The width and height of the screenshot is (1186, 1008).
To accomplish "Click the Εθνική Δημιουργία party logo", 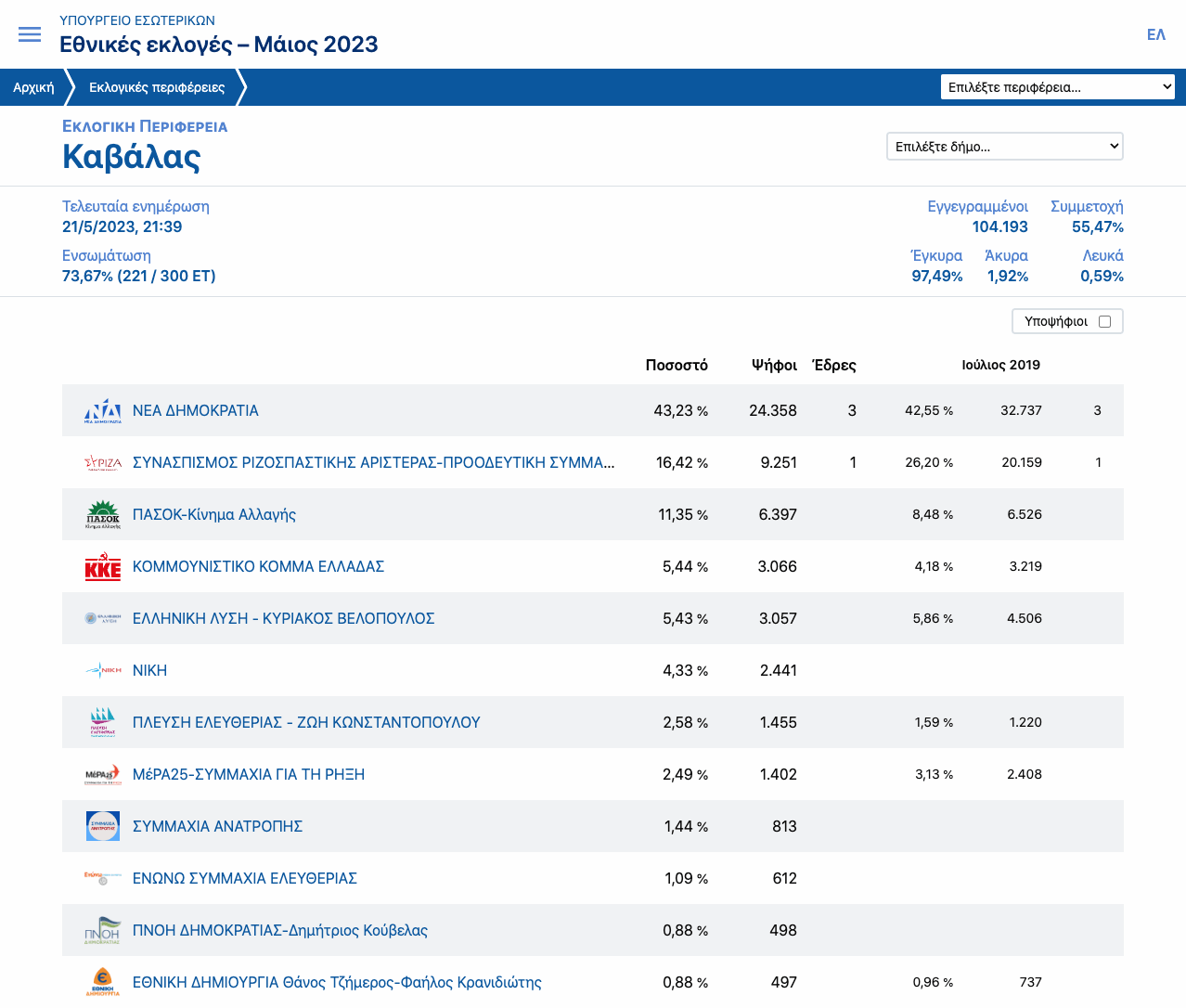I will coord(103,982).
